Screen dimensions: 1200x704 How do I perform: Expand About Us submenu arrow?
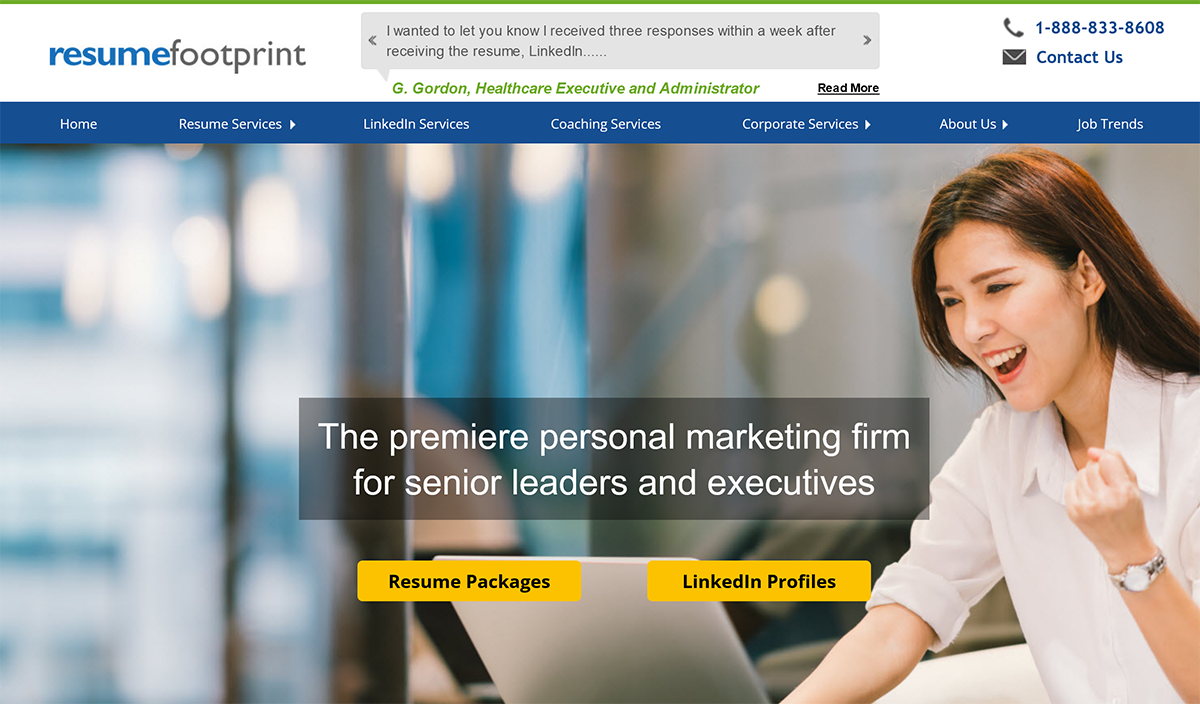click(1005, 125)
